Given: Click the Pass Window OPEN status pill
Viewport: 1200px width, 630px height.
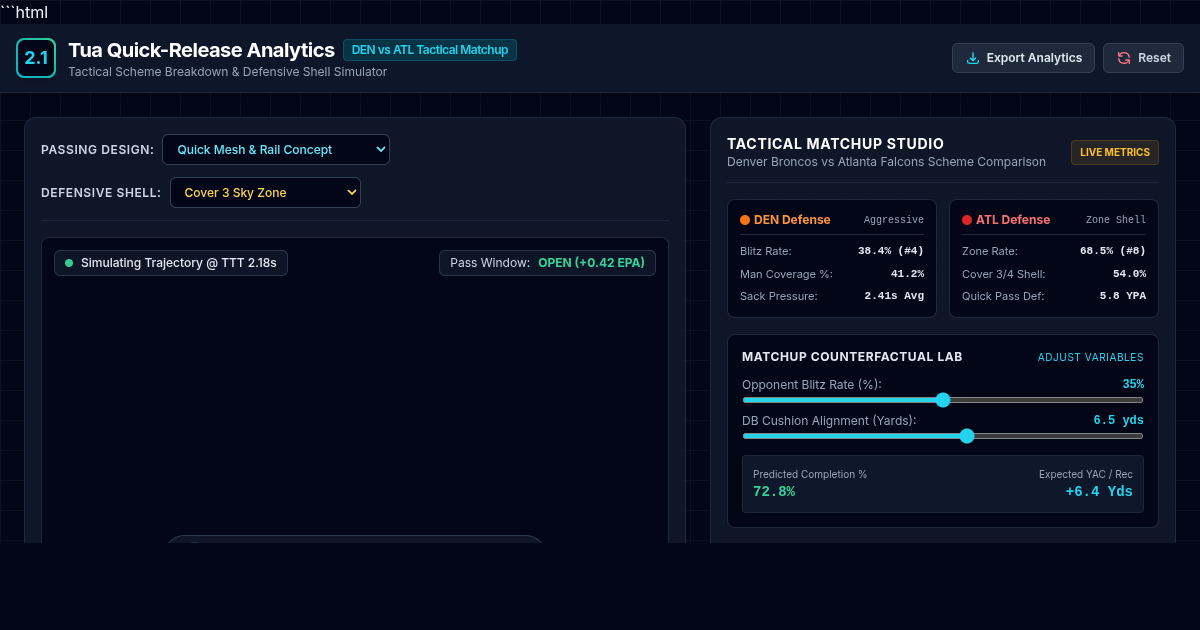Looking at the screenshot, I should coord(547,263).
